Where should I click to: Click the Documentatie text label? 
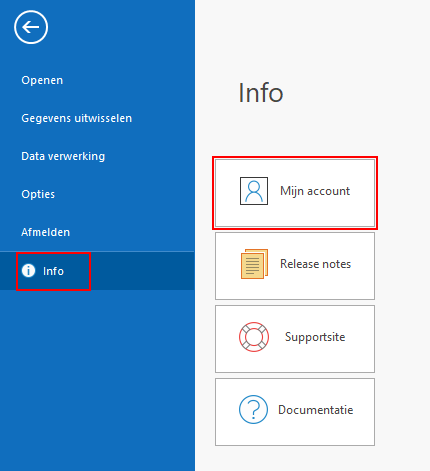tap(316, 410)
